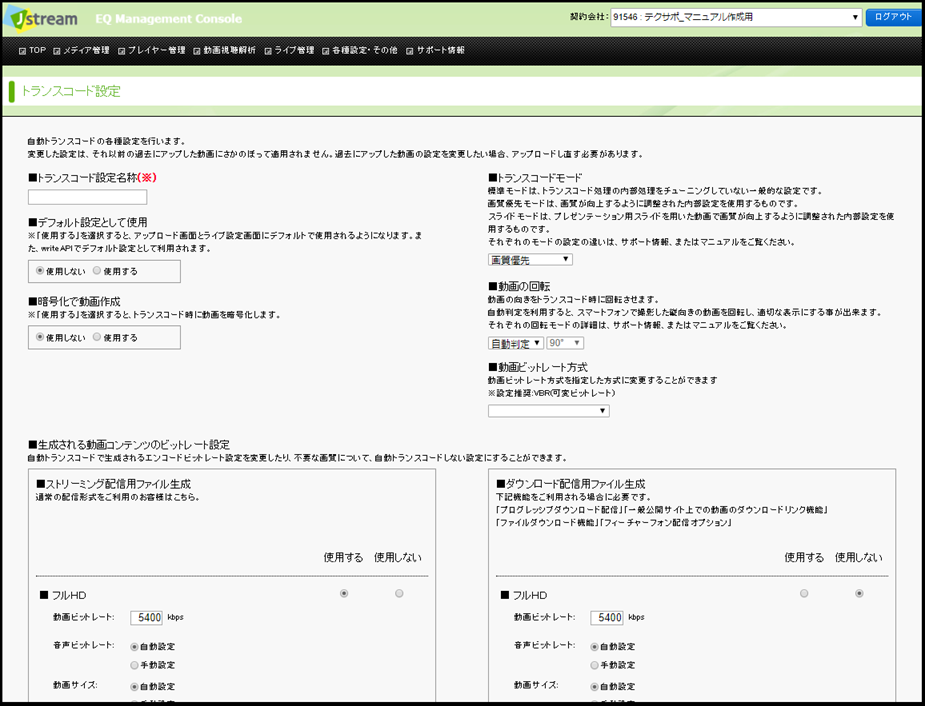Click the icon beside メディア管理
925x706 pixels.
click(57, 51)
